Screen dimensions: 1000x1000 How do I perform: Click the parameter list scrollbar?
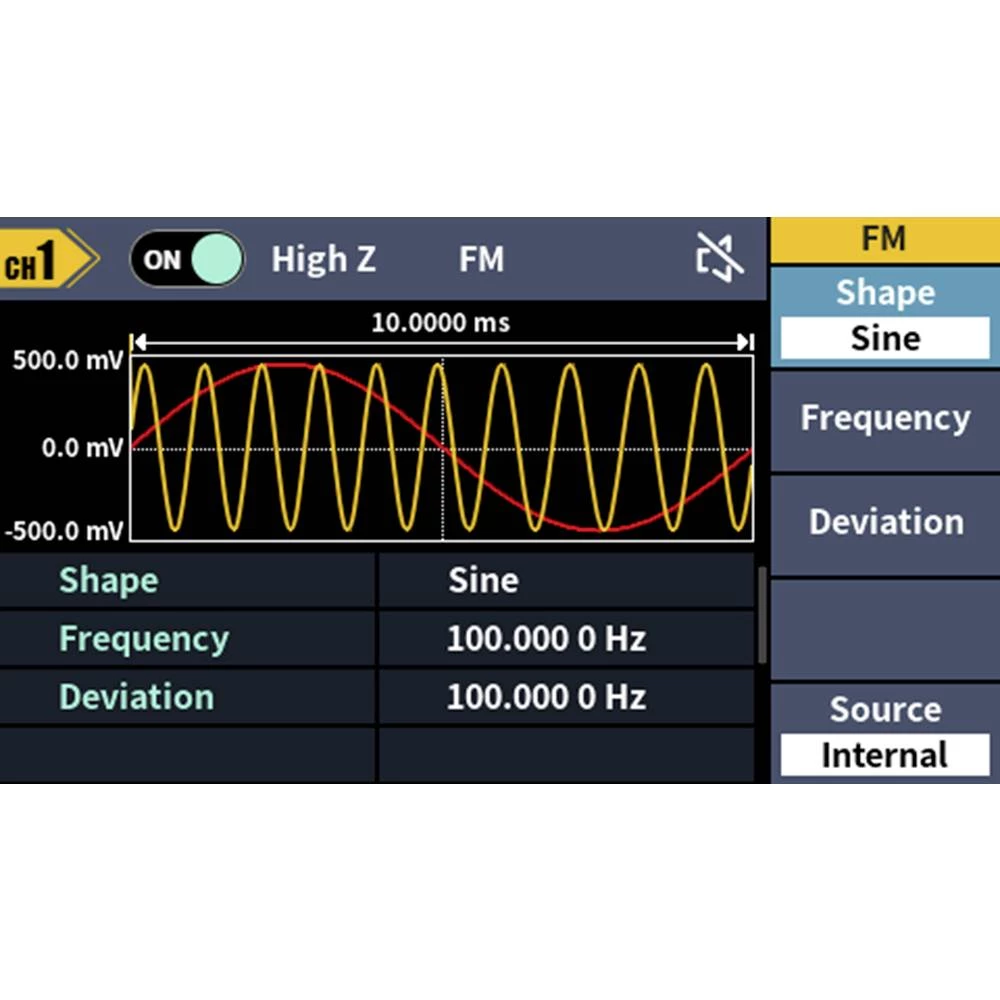762,615
